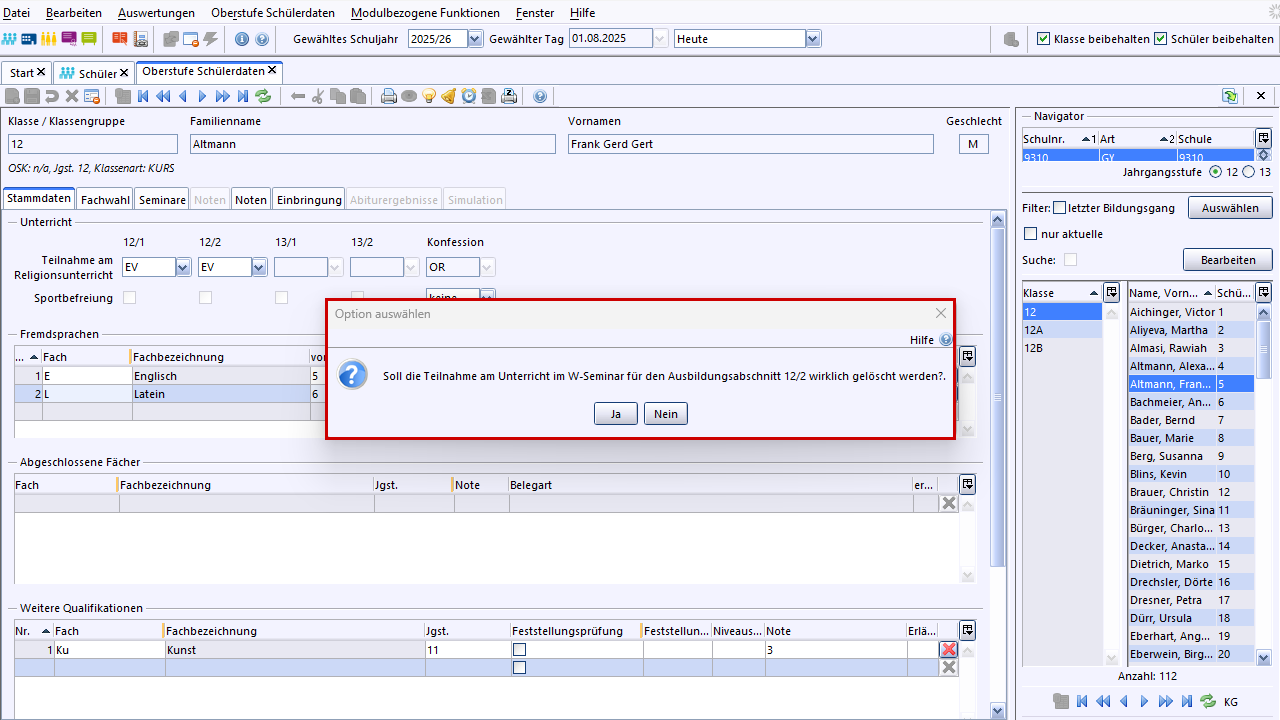
Task: Click the Hilfe help icon in dialog
Action: click(x=945, y=340)
